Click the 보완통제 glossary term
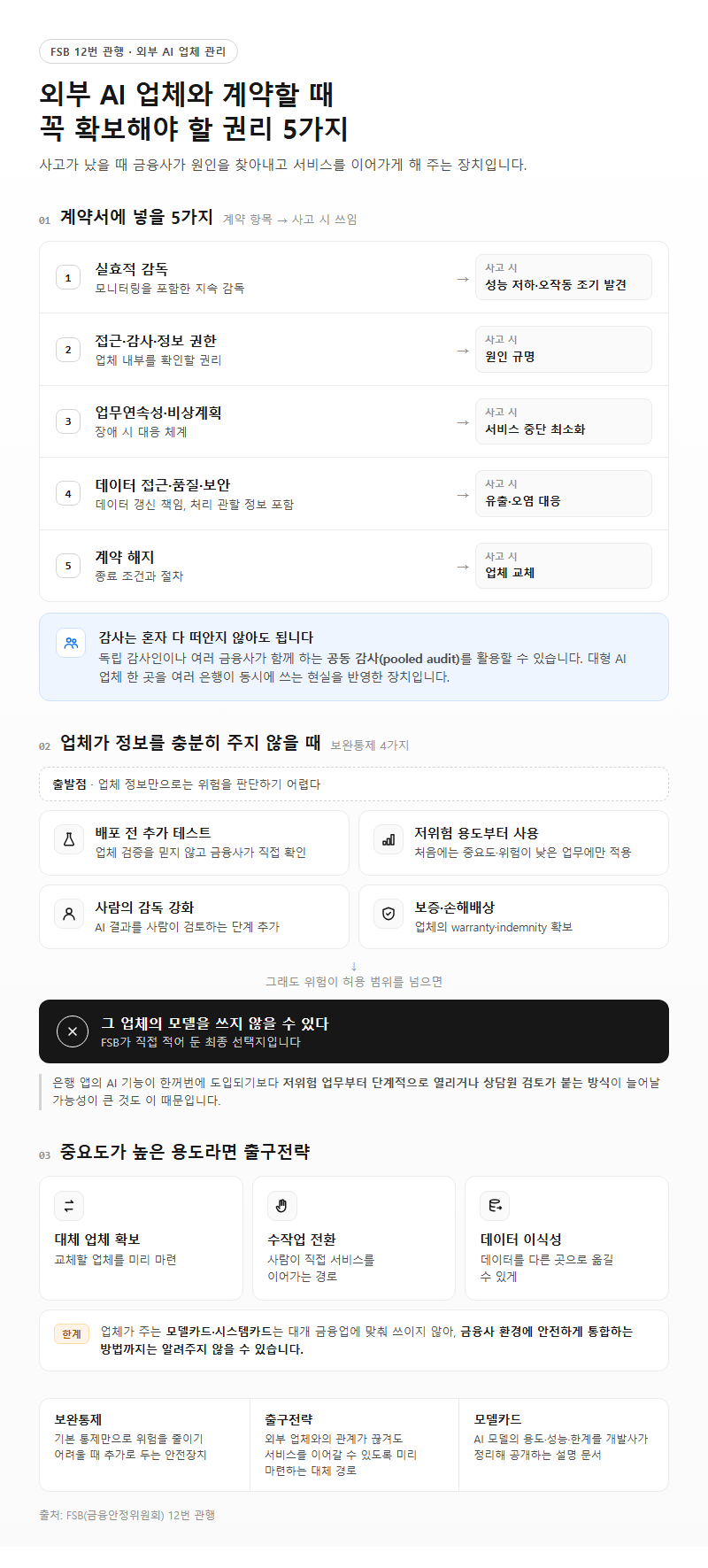708x1568 pixels. click(78, 1419)
